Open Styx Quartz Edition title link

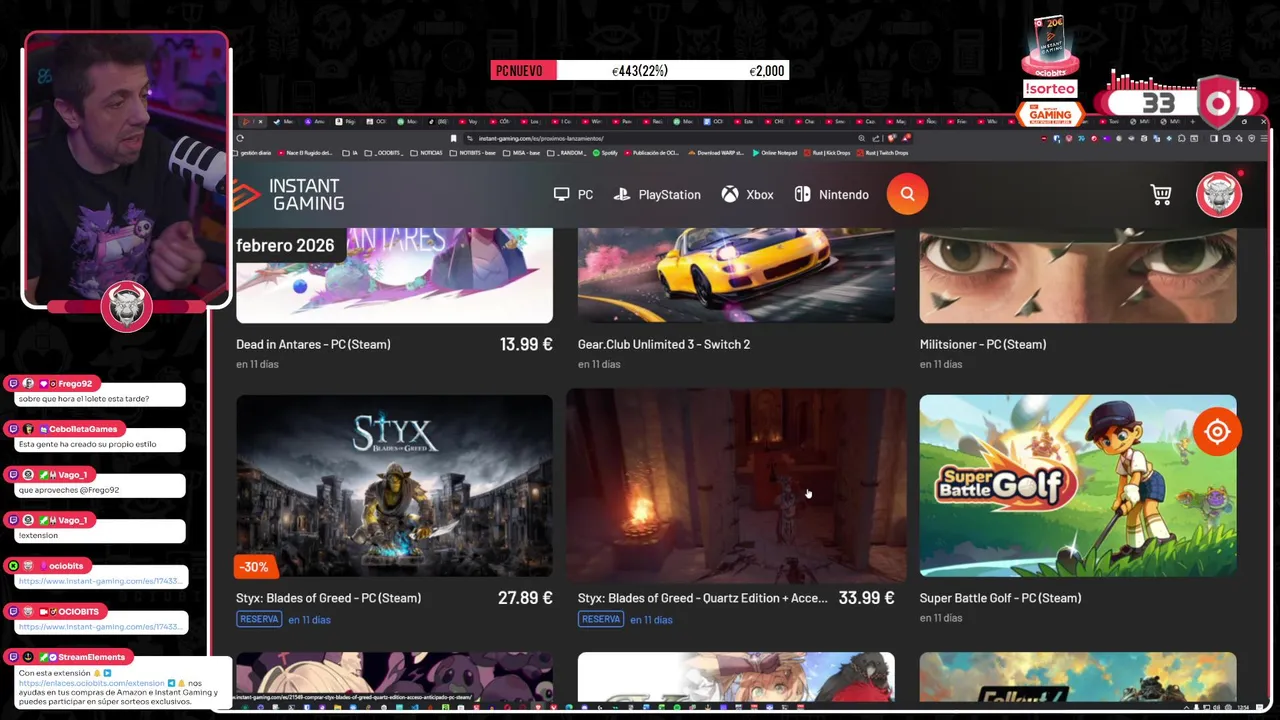[x=703, y=598]
